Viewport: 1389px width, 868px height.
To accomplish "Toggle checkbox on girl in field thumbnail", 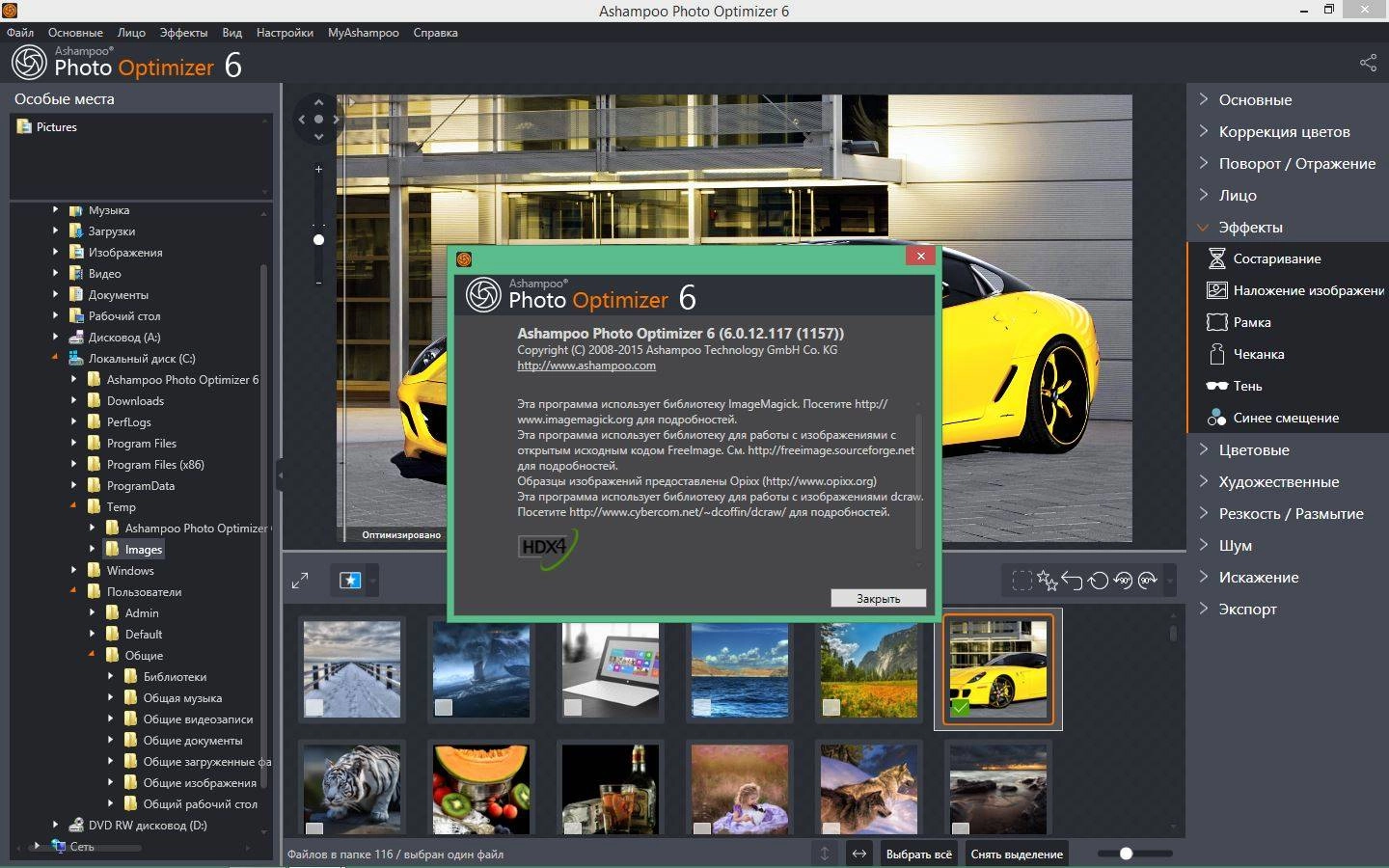I will pyautogui.click(x=702, y=827).
